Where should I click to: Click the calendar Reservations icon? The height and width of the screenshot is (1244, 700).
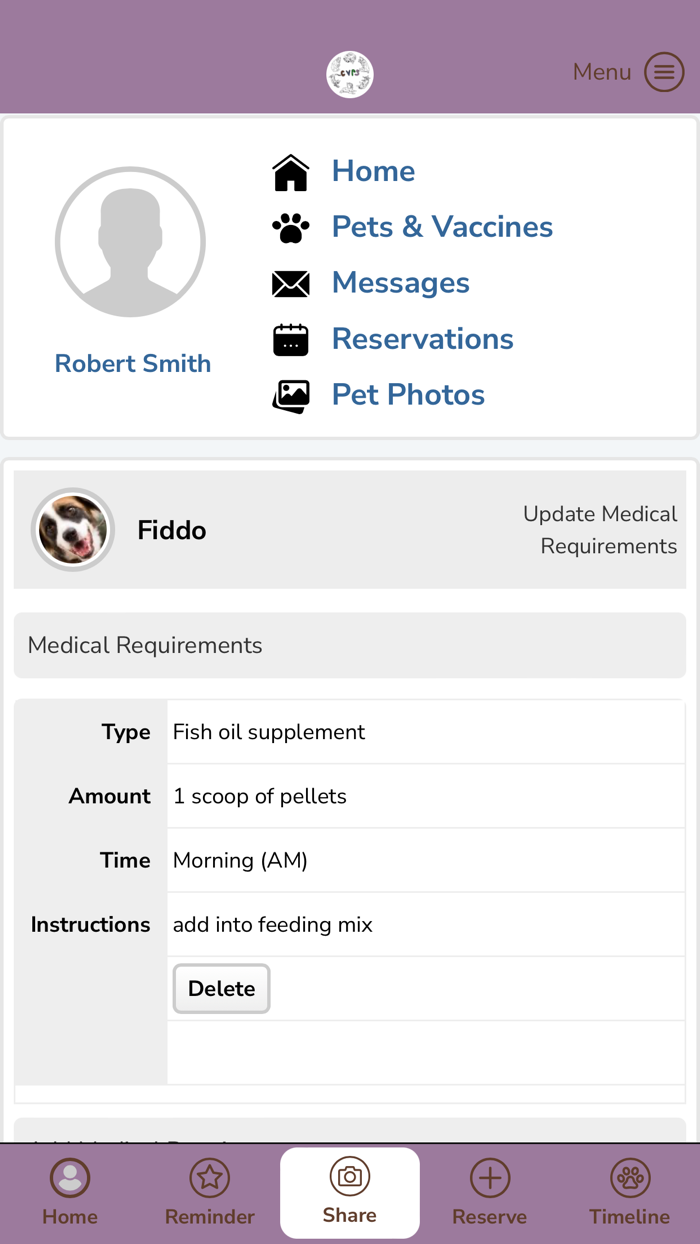[291, 340]
